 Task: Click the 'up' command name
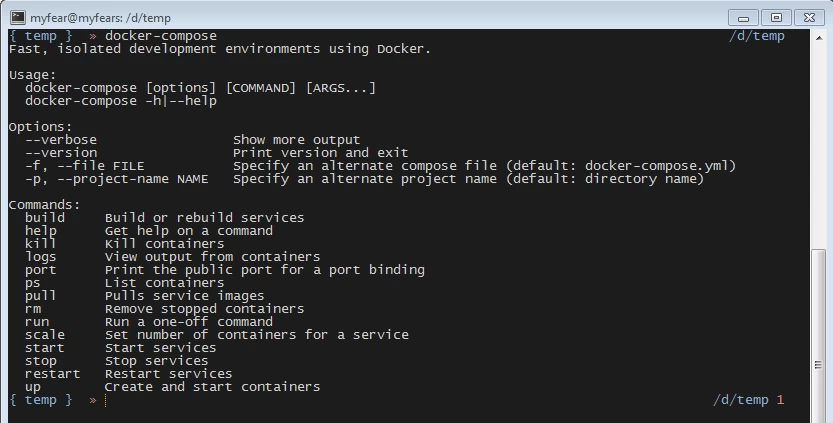pyautogui.click(x=33, y=387)
